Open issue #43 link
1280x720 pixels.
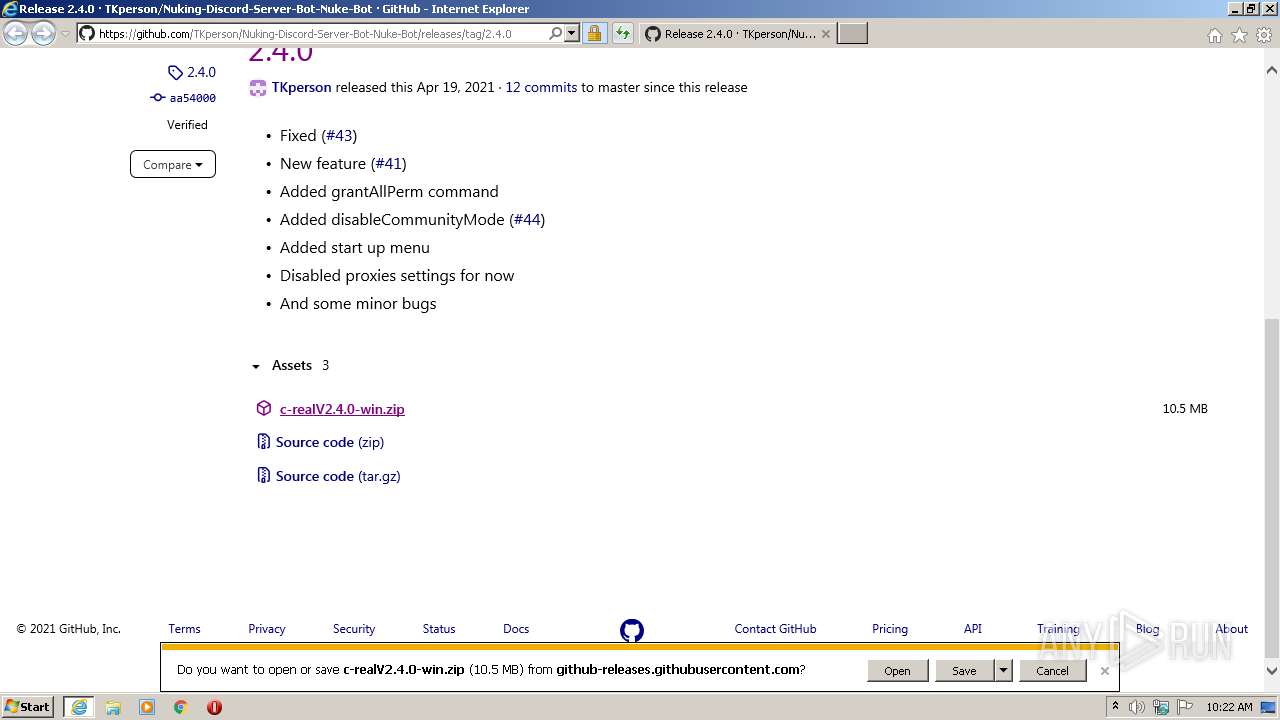coord(339,135)
